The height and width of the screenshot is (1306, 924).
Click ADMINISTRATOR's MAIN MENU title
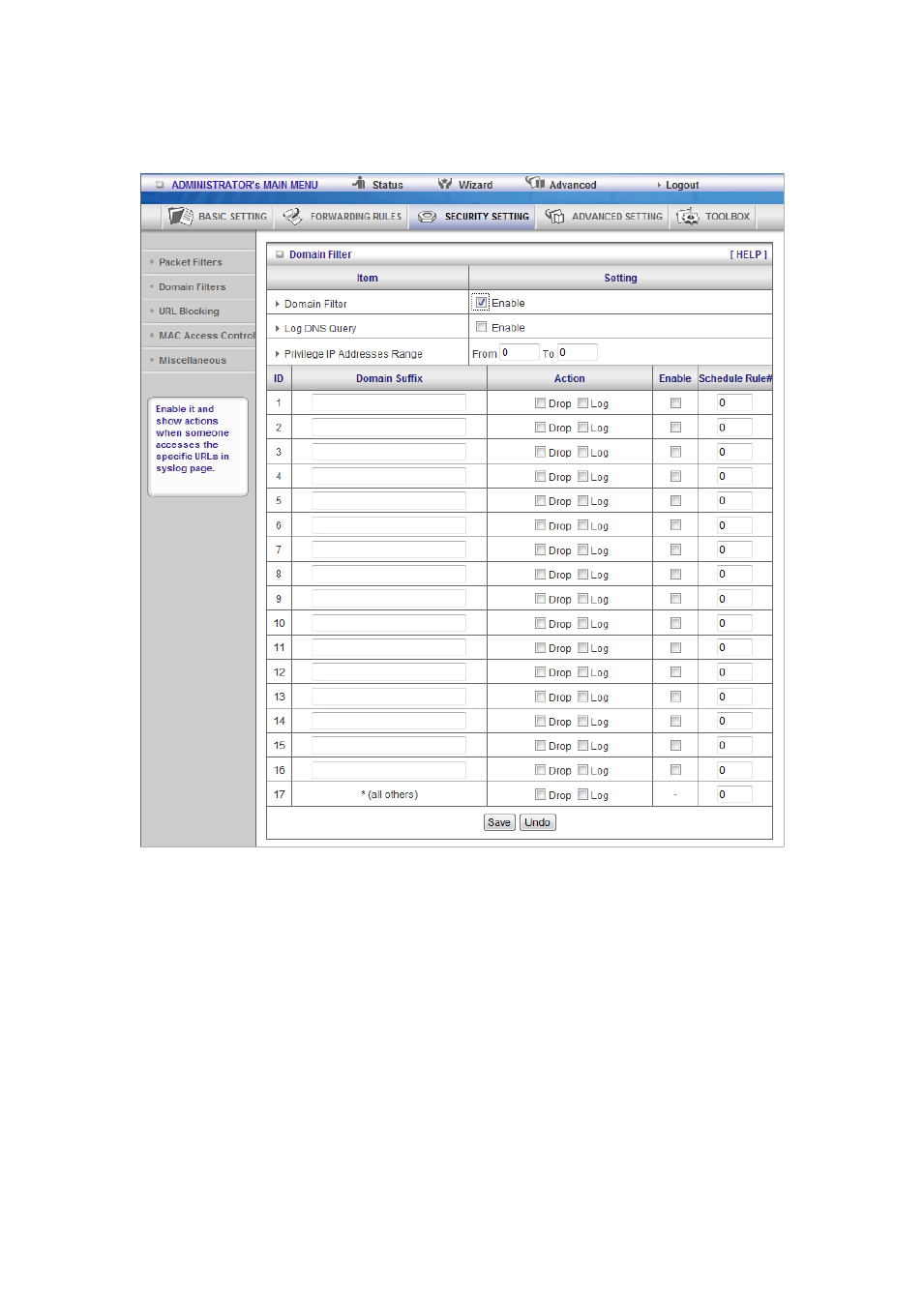click(245, 185)
